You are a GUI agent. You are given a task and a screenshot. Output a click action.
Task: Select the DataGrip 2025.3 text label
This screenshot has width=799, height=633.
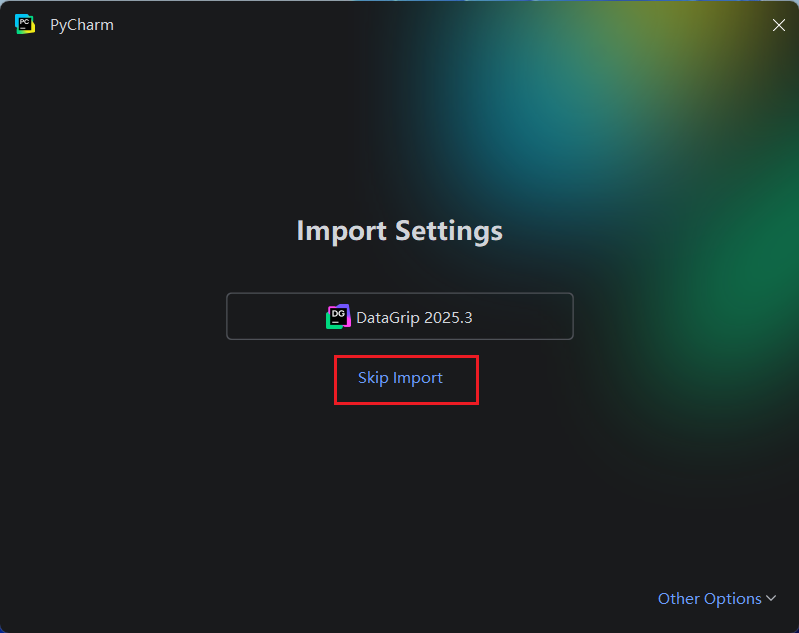414,318
